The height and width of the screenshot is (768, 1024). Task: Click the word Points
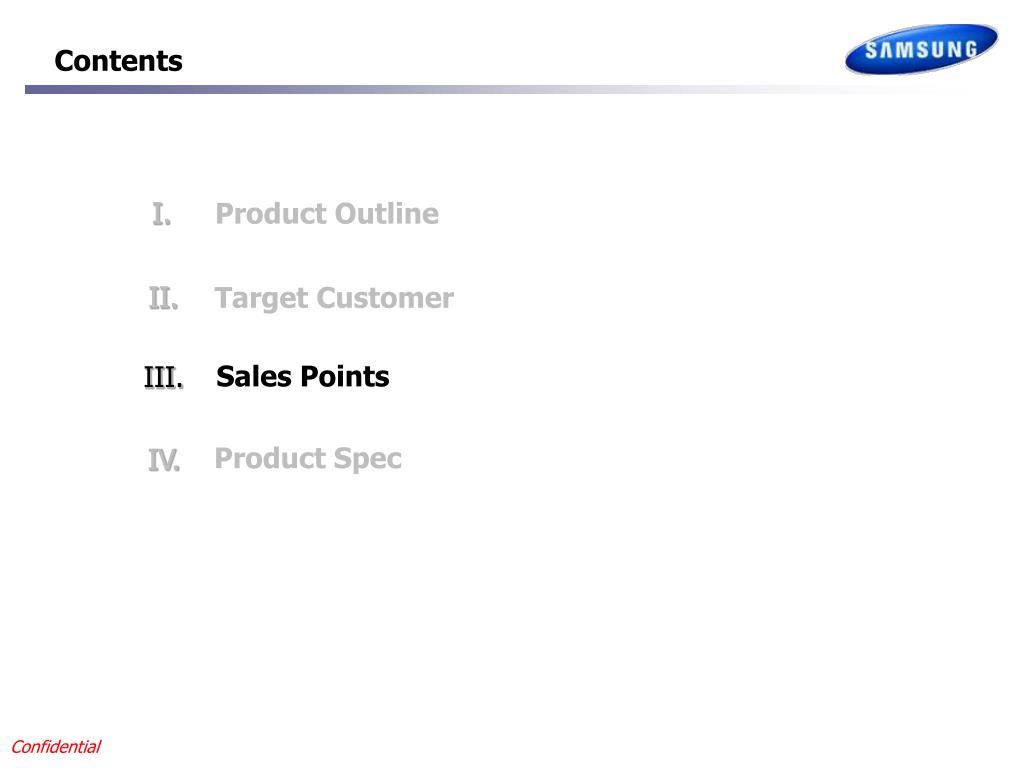coord(345,376)
